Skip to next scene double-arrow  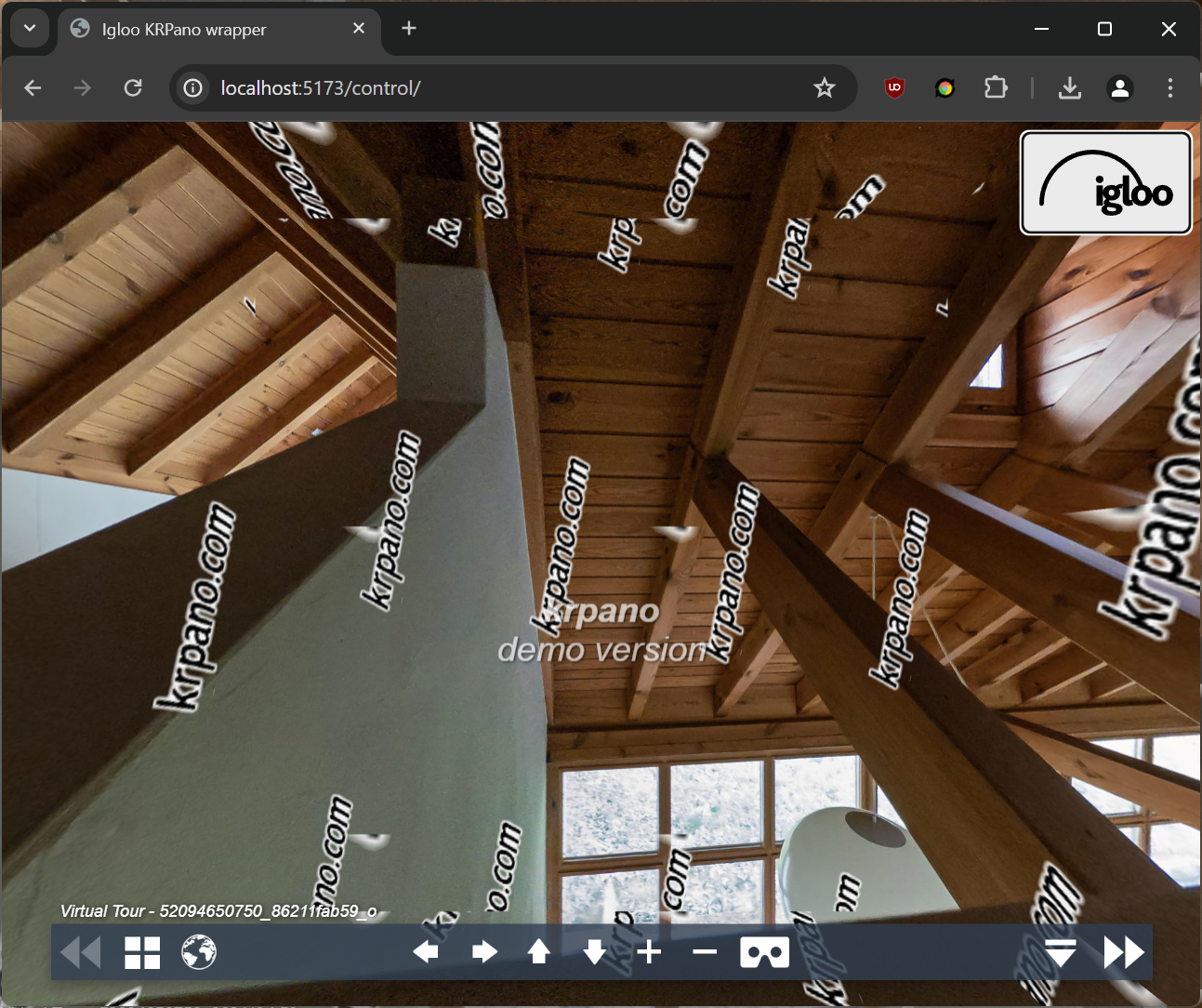click(1123, 952)
